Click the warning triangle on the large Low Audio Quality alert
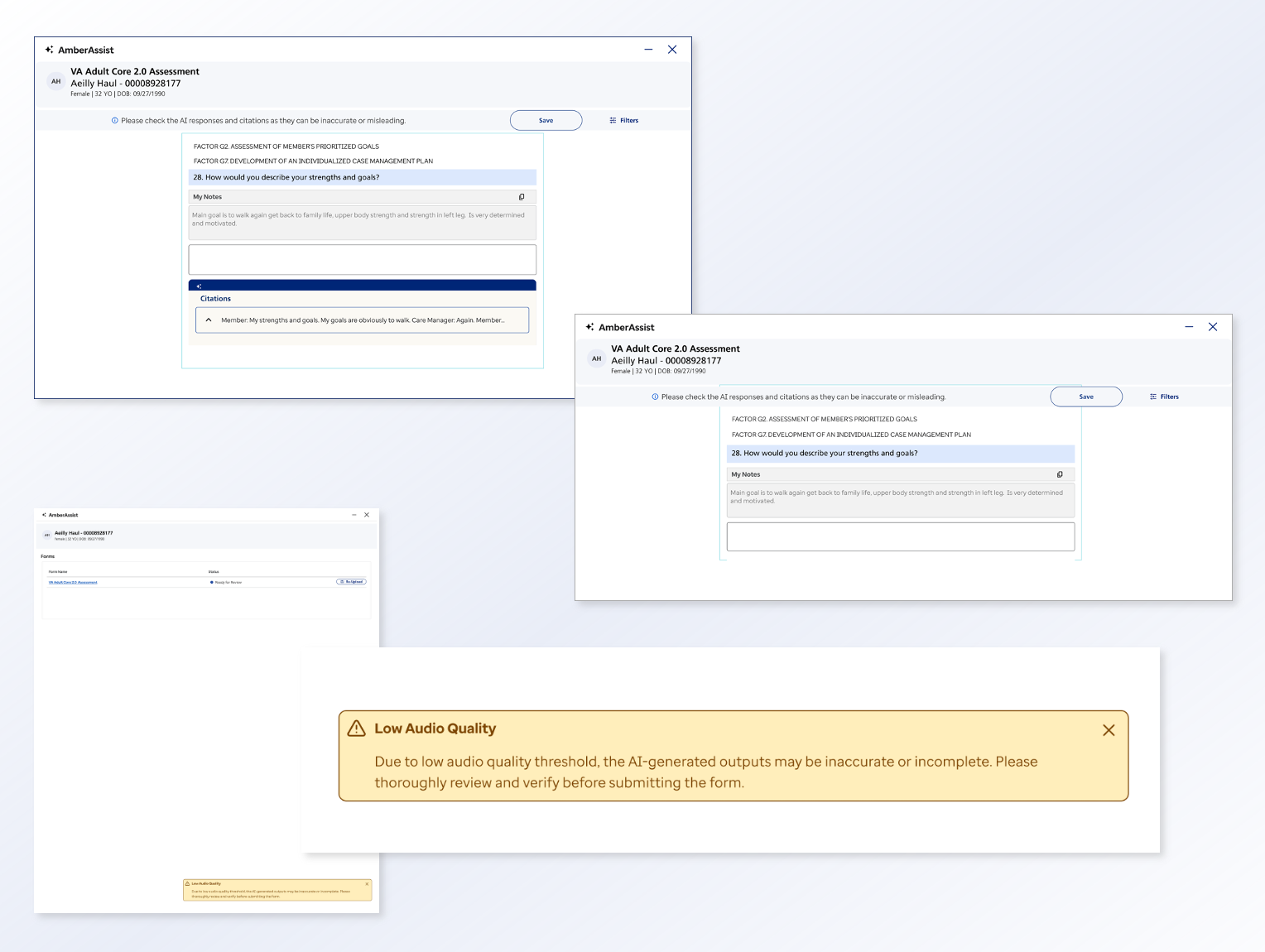Screen dimensions: 1265x952 tap(357, 728)
